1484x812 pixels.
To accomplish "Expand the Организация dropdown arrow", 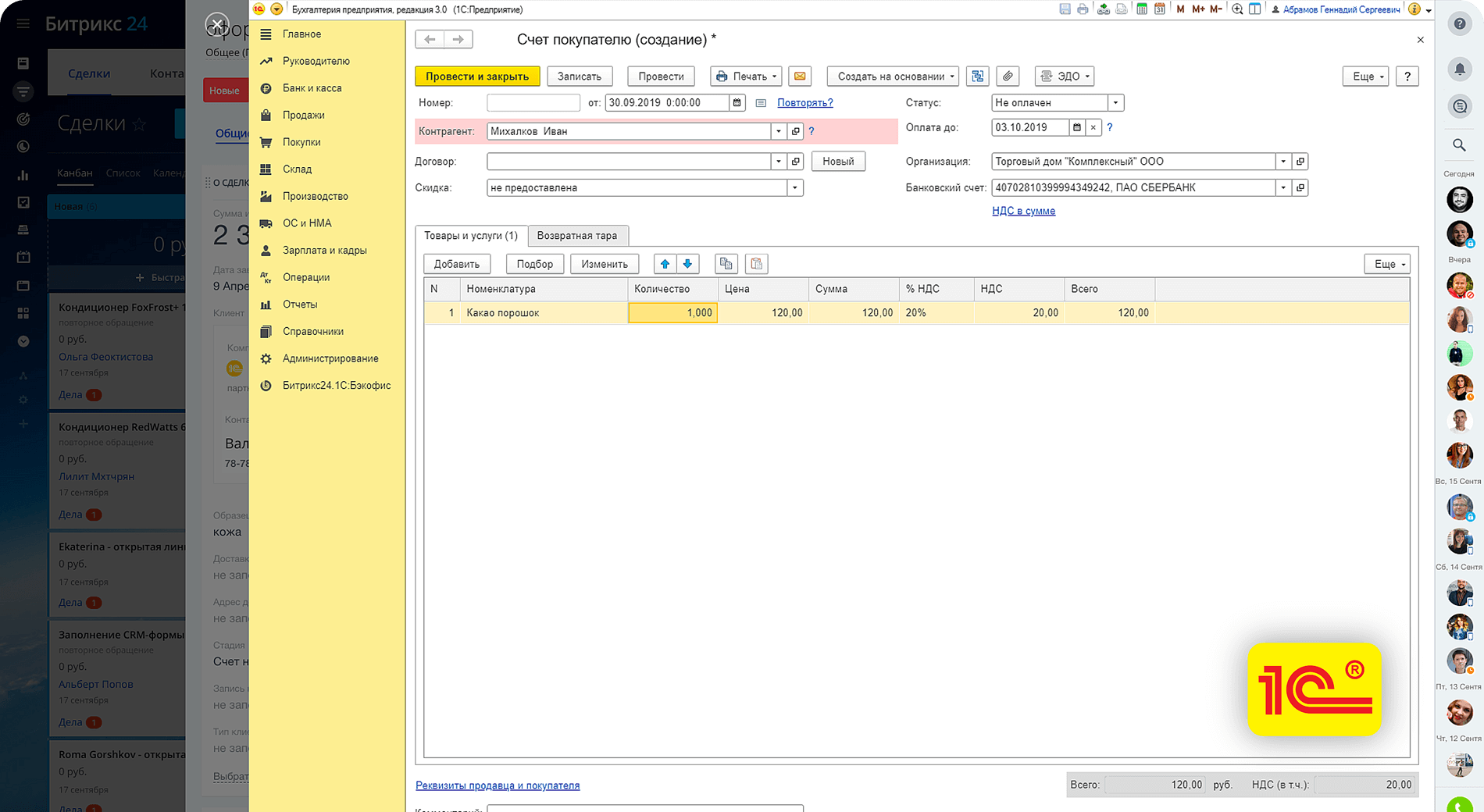I will pyautogui.click(x=1282, y=162).
